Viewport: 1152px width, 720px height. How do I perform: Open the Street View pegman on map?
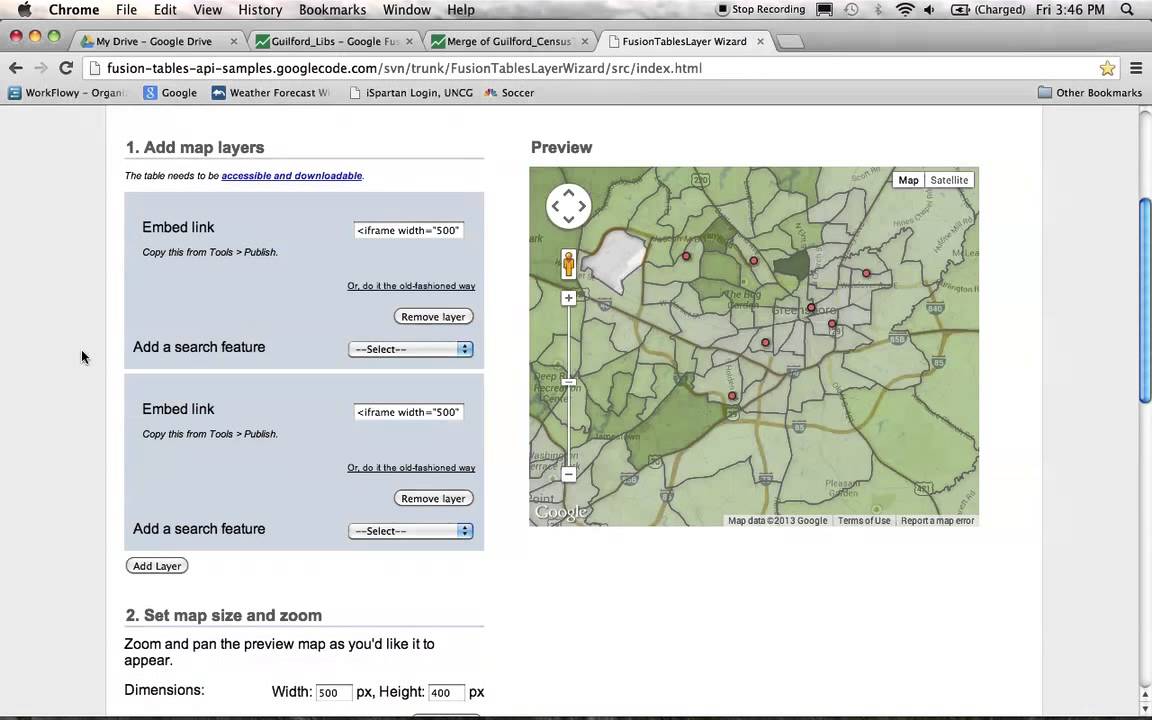click(569, 264)
